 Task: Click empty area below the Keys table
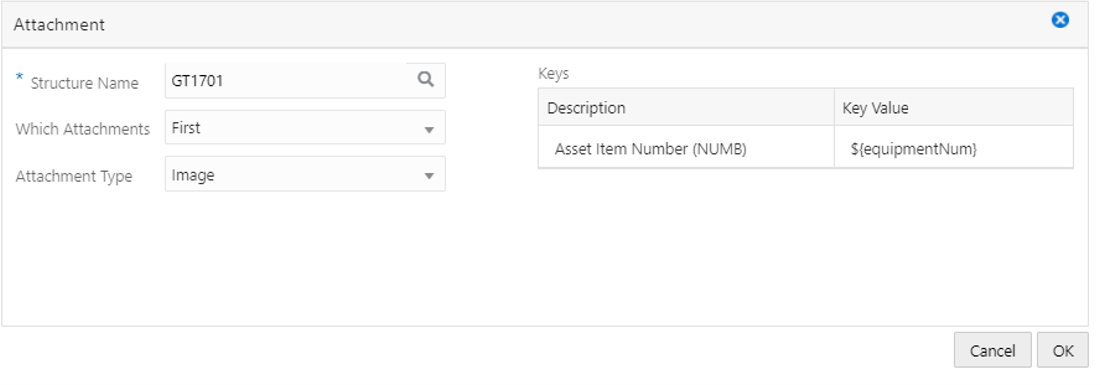tap(805, 246)
